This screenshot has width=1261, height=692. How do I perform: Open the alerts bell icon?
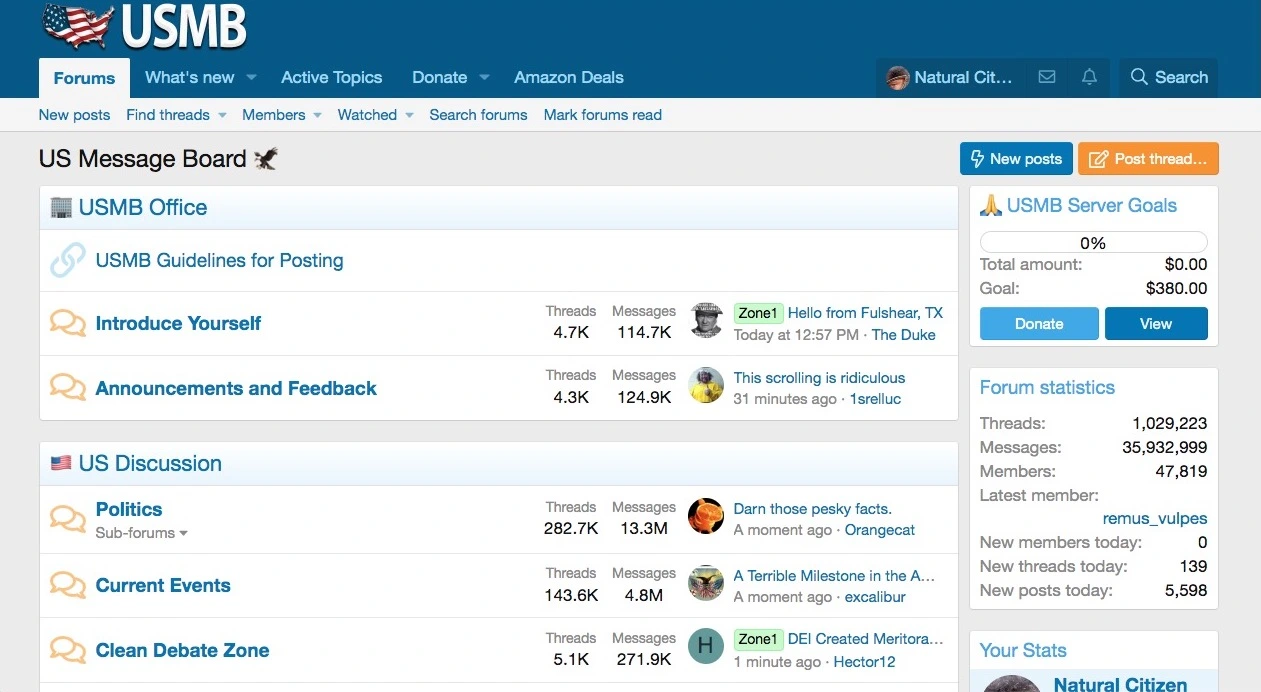(x=1089, y=77)
